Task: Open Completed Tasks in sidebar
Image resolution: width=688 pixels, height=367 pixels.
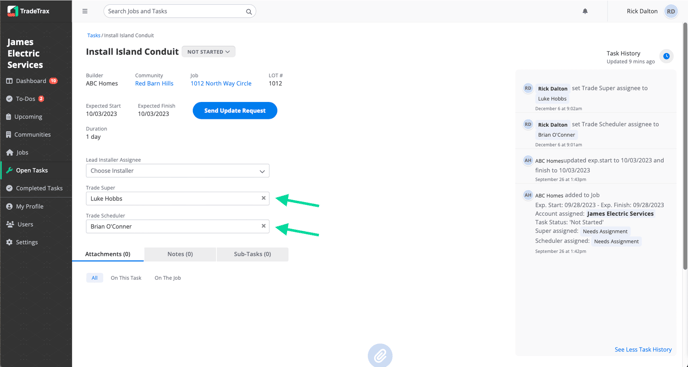Action: pyautogui.click(x=39, y=188)
